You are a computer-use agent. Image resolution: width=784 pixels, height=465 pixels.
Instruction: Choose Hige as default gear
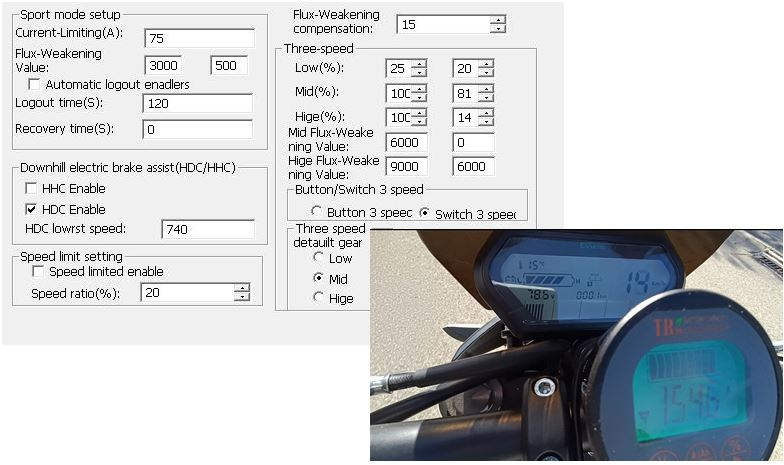[x=319, y=297]
